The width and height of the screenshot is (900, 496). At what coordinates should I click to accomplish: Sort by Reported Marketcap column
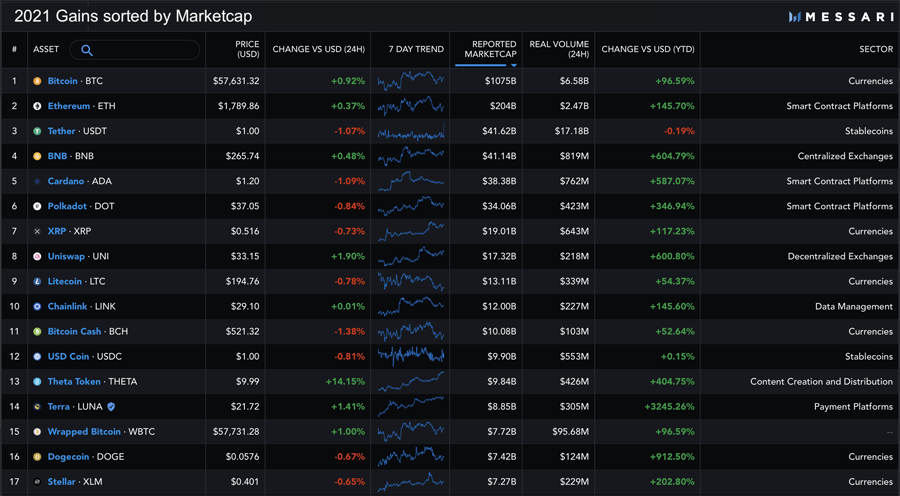486,49
